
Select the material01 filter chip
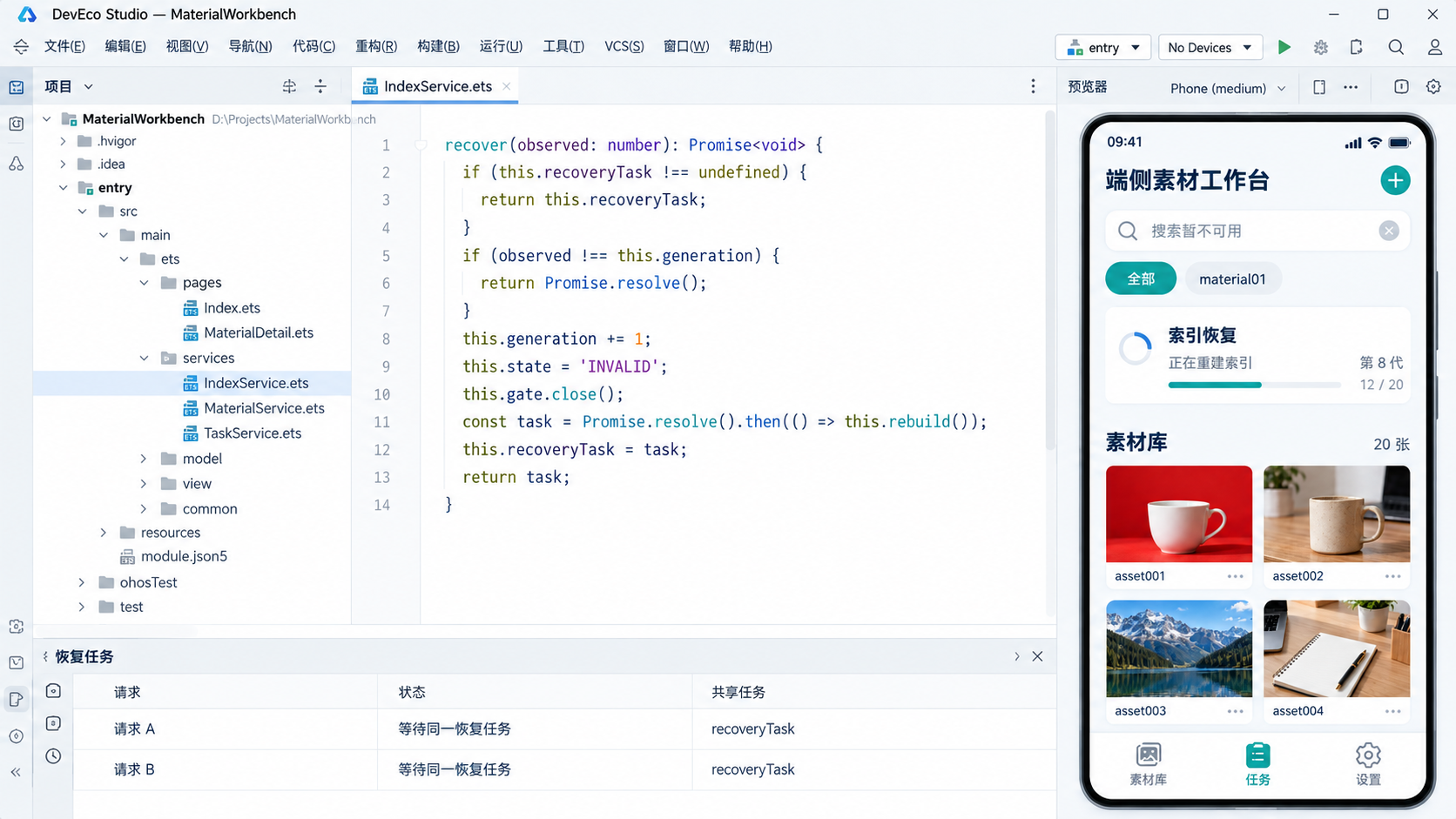[x=1232, y=279]
